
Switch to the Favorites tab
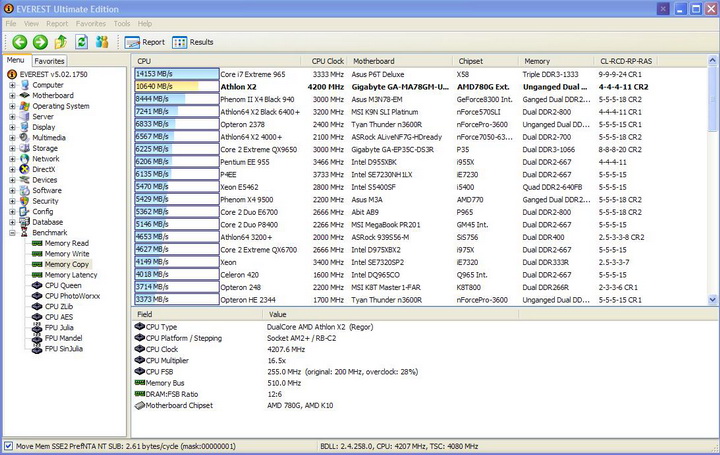coord(49,61)
